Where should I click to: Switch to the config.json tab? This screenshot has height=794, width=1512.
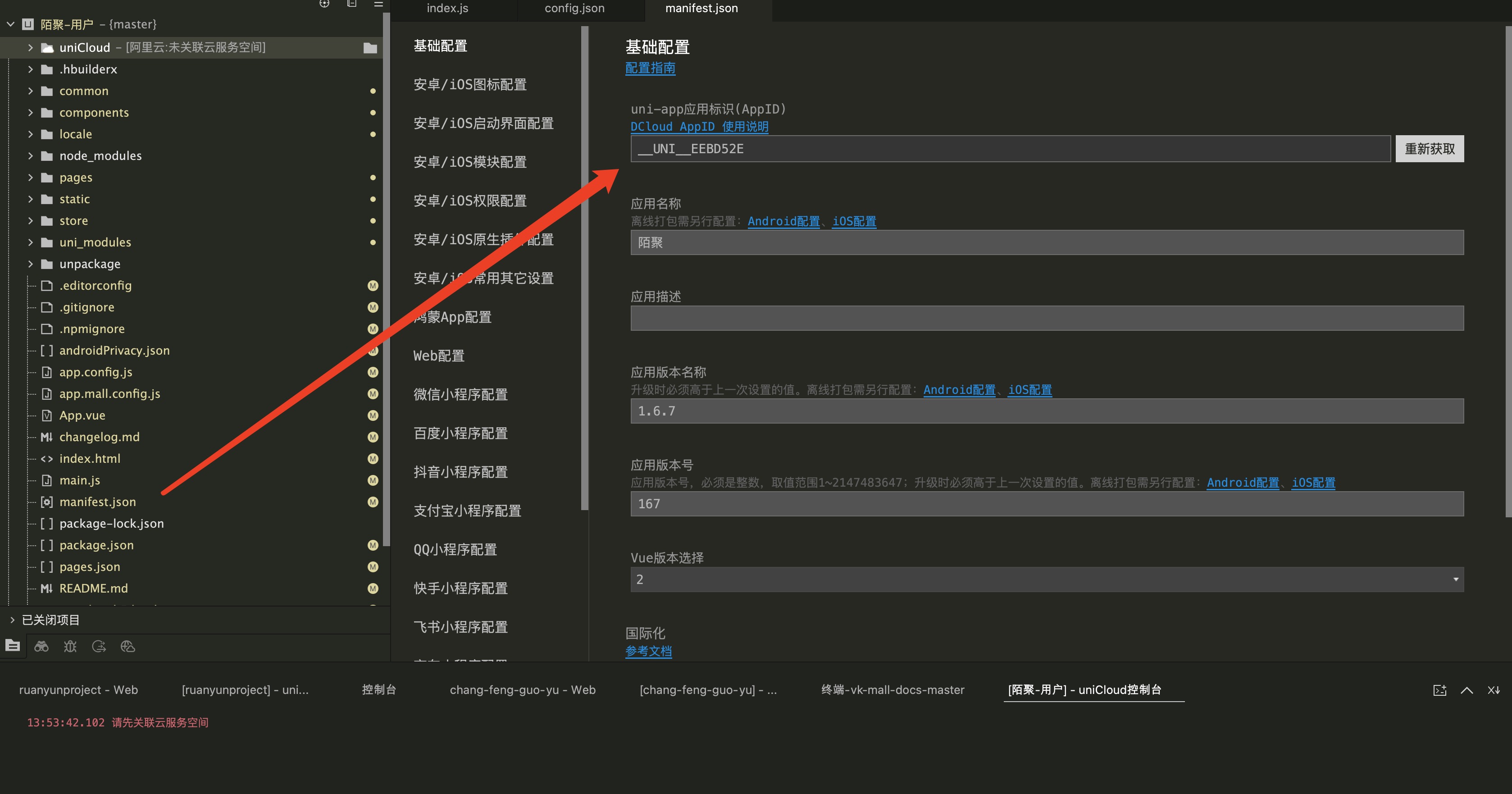pos(574,8)
